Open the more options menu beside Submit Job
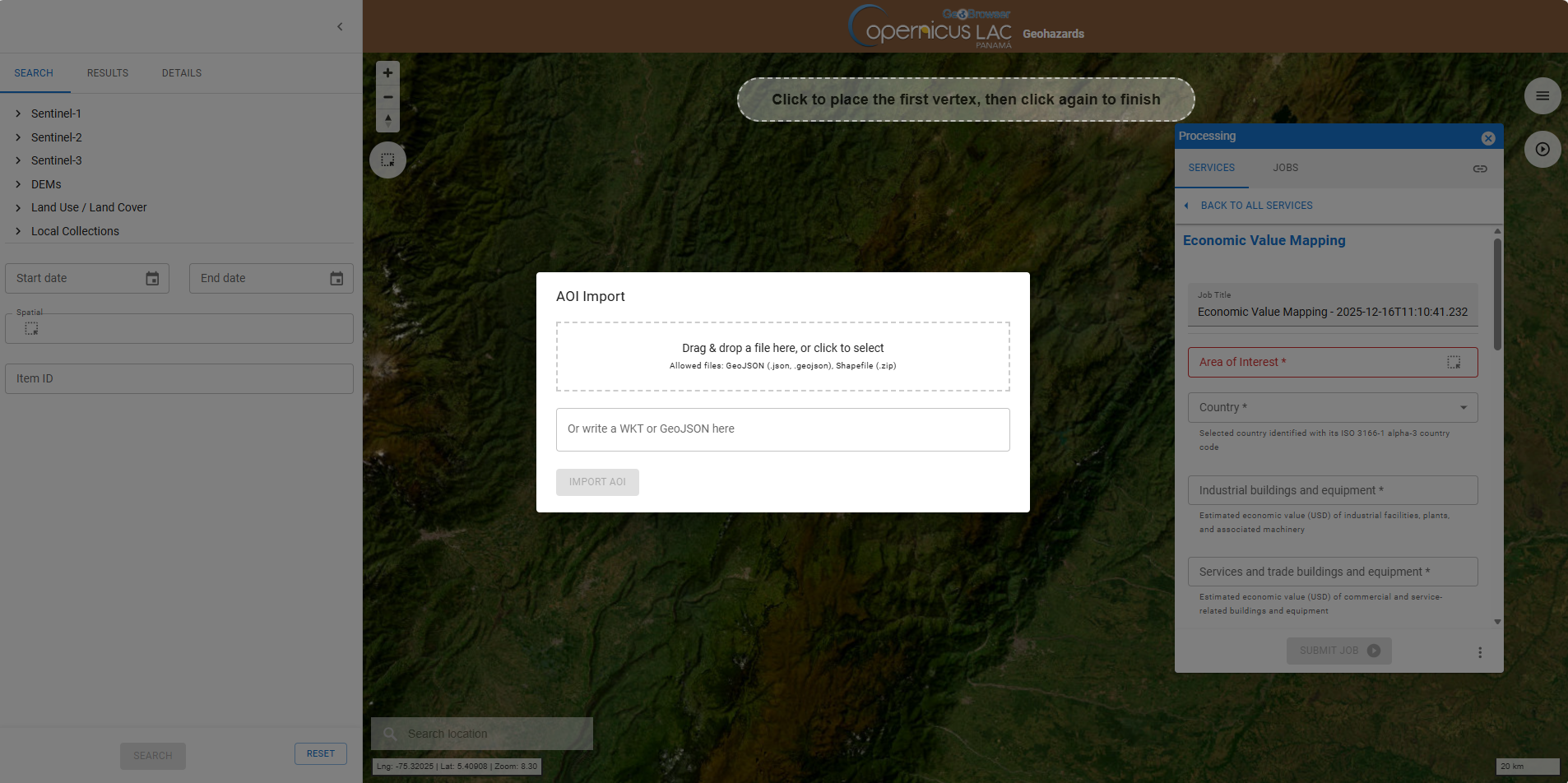 click(1479, 652)
